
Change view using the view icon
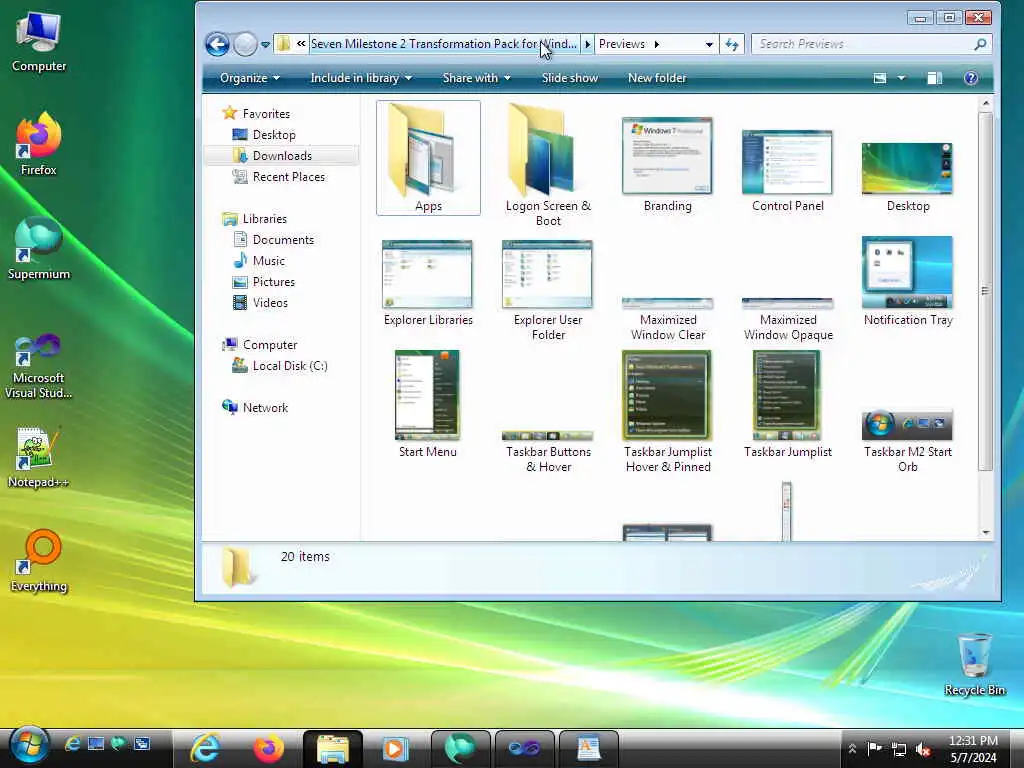point(880,78)
